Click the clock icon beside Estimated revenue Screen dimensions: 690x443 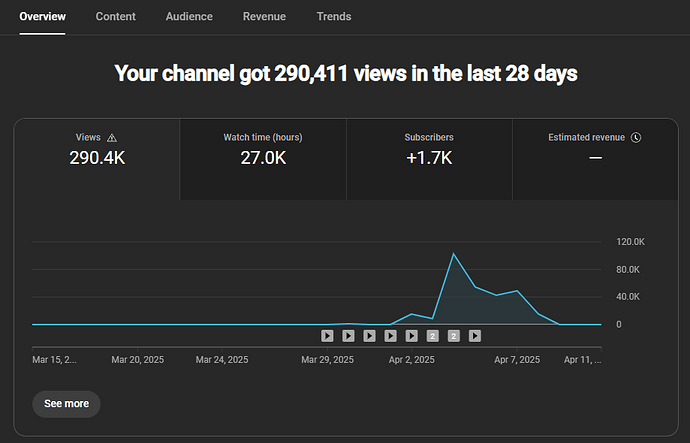(x=636, y=138)
